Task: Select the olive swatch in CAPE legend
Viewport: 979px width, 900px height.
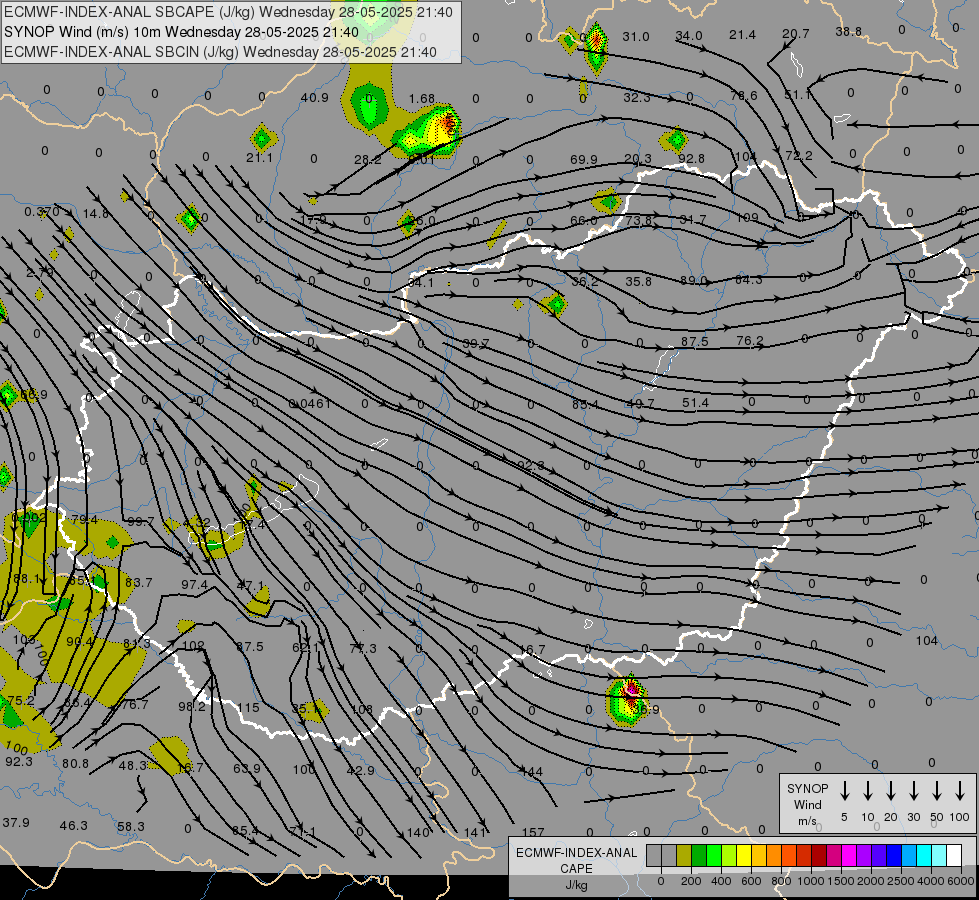Action: [684, 855]
